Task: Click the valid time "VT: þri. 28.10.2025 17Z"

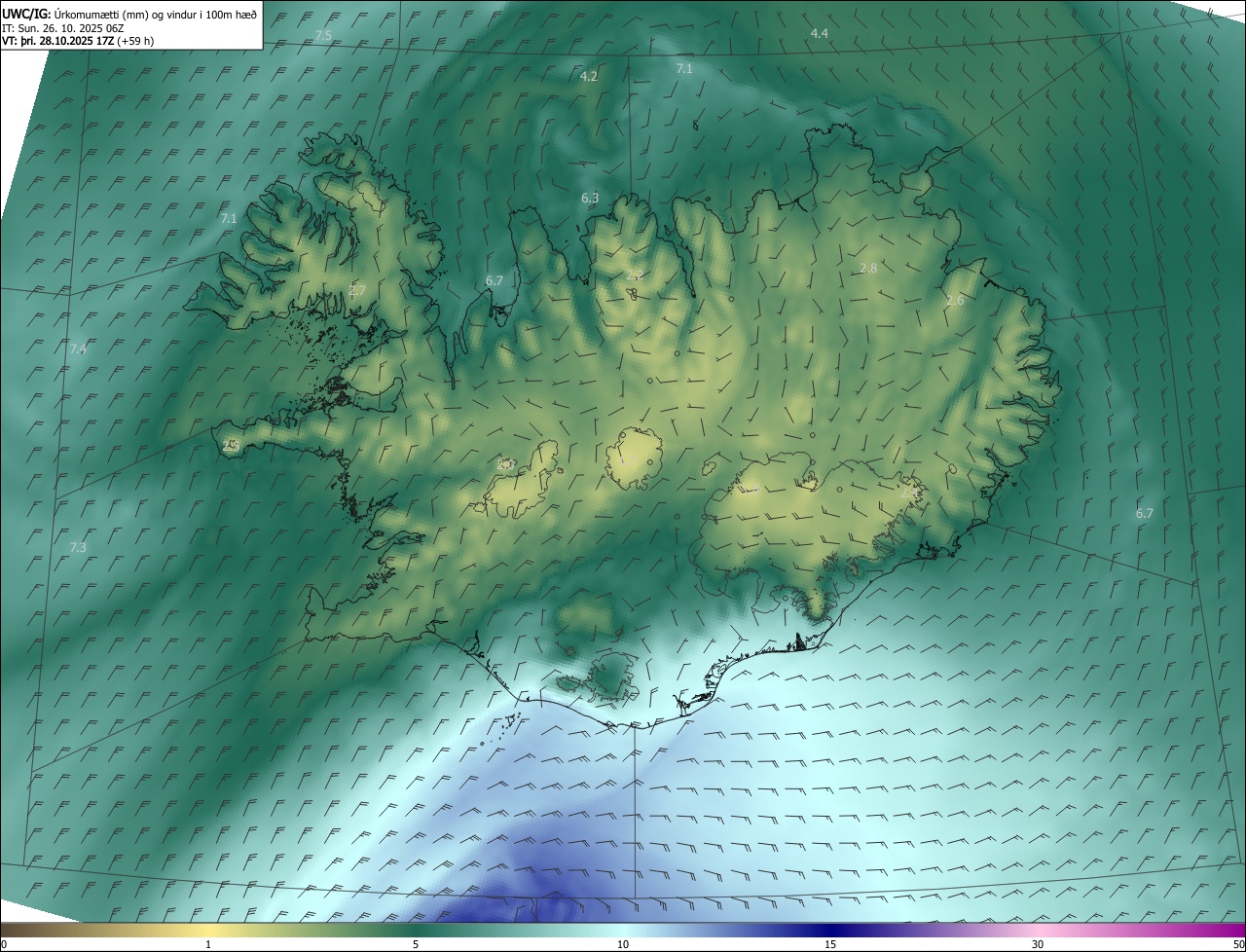Action: pyautogui.click(x=58, y=41)
